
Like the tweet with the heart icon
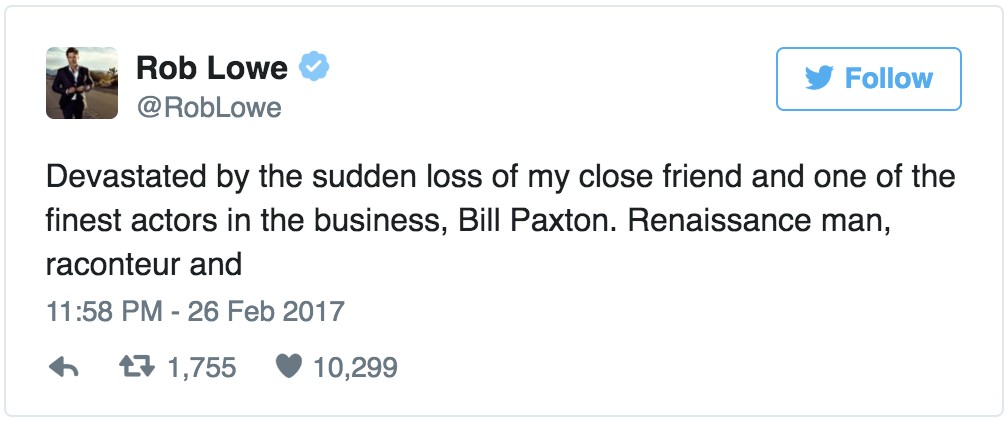(x=287, y=368)
